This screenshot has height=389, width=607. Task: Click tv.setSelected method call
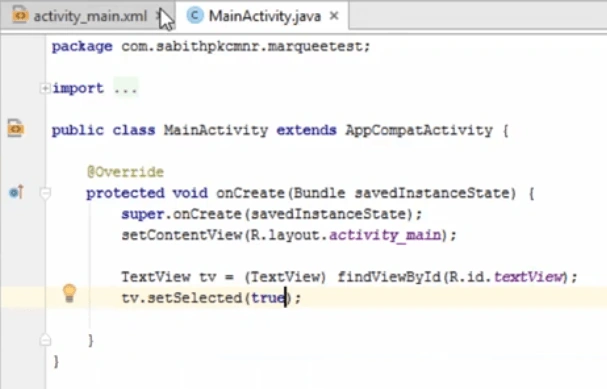(181, 298)
